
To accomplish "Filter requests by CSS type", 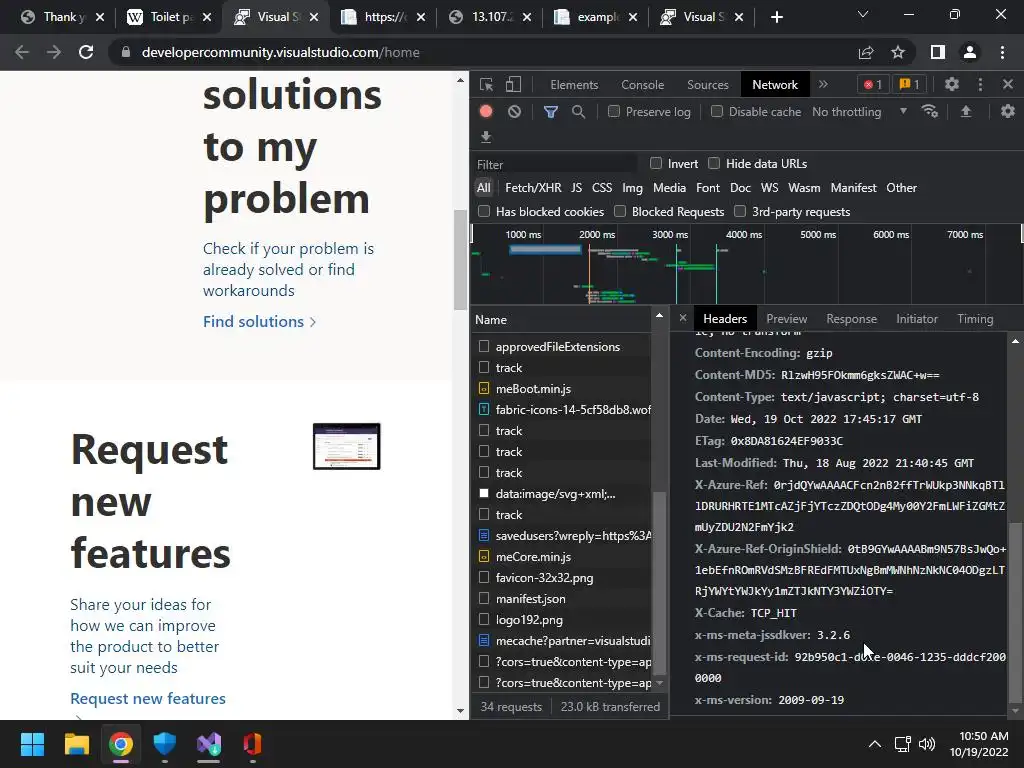I will (x=601, y=187).
